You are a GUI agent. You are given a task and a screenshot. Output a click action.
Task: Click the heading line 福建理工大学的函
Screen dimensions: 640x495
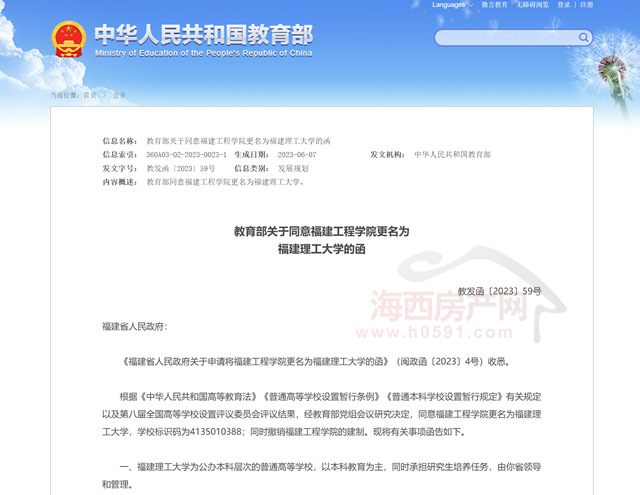click(321, 249)
